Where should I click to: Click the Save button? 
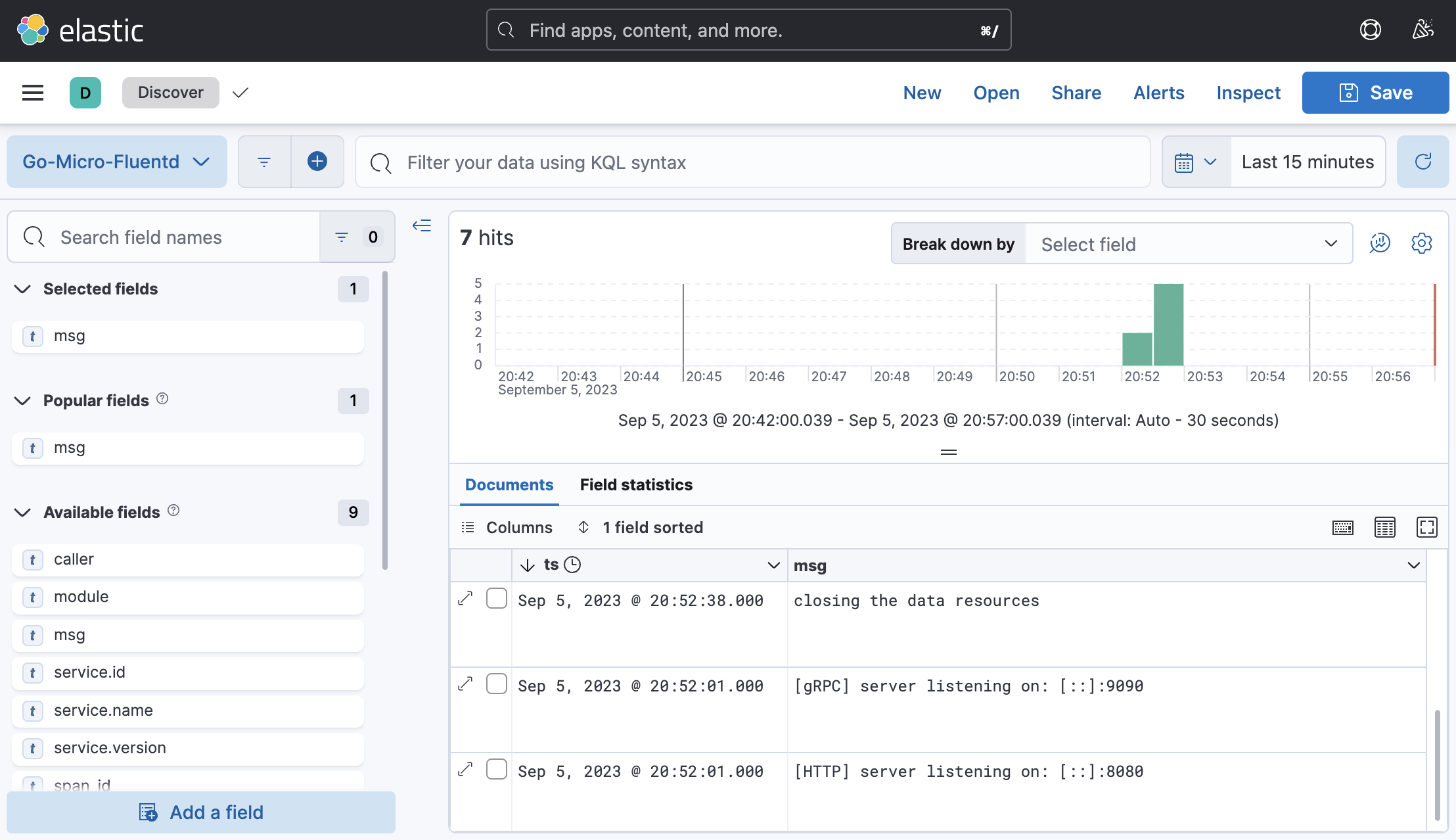click(1375, 93)
